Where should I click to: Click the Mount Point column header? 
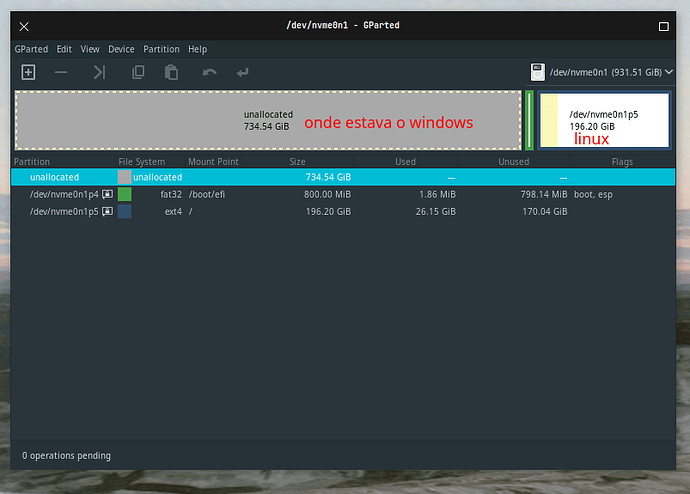(x=213, y=161)
